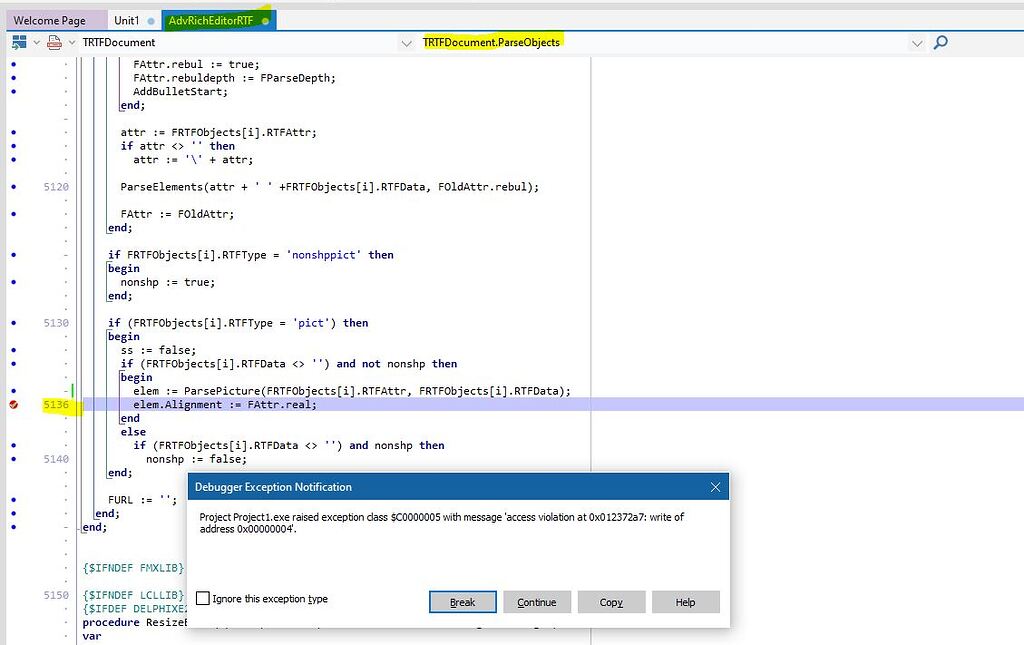Click line number 5140 in the gutter
This screenshot has height=645, width=1024.
[56, 459]
